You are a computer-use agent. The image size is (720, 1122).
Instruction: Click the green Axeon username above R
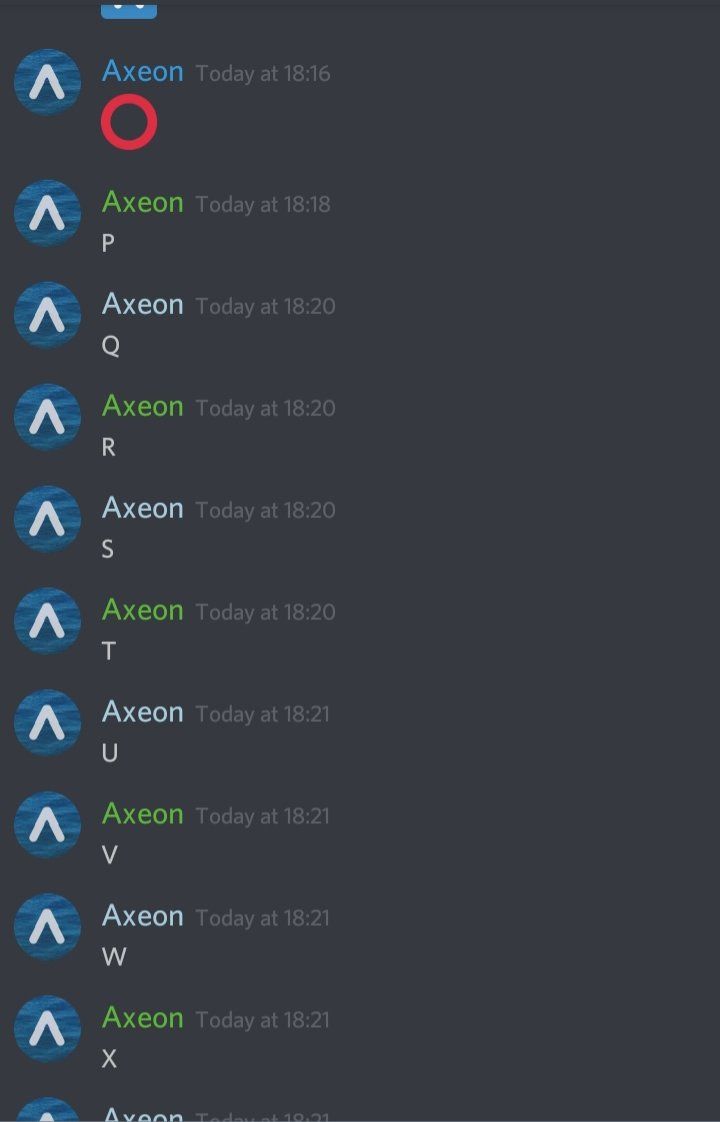click(x=143, y=406)
